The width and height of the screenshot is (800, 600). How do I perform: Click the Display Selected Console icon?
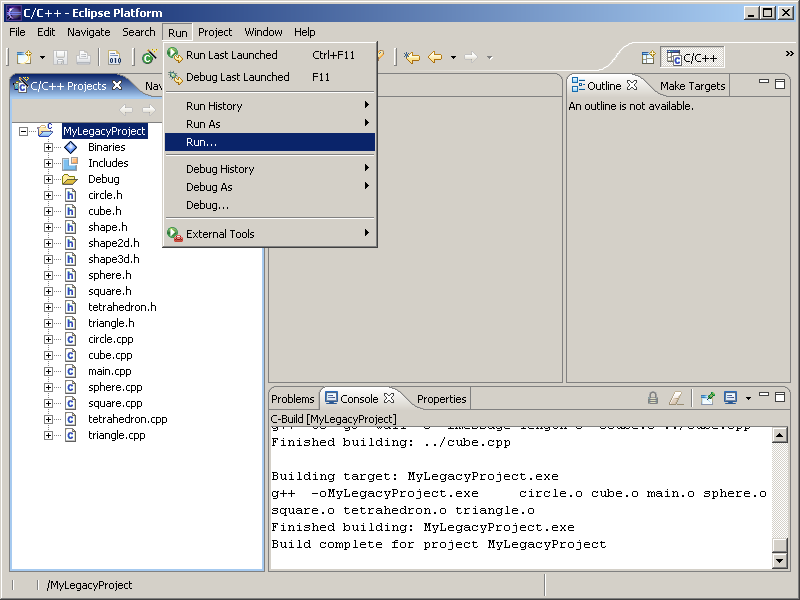[731, 398]
